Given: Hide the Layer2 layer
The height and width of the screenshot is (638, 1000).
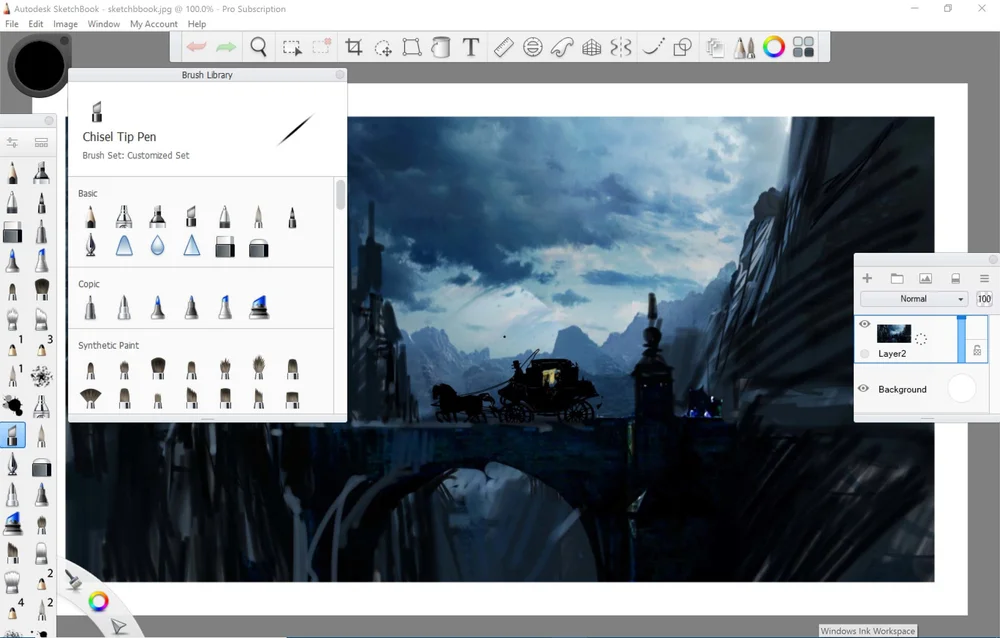Looking at the screenshot, I should pos(865,325).
